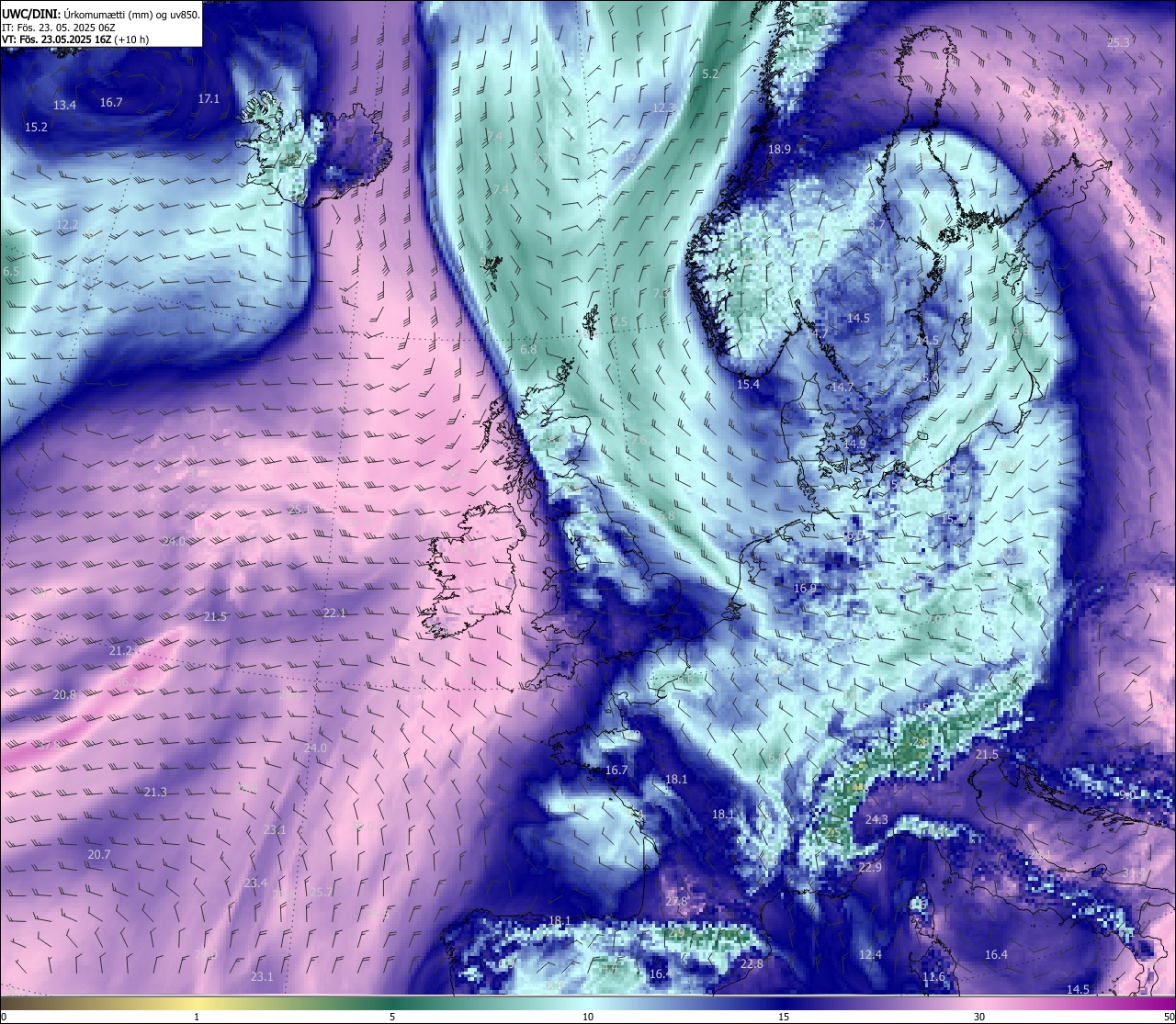Select the 'Úrkomumætti (mm) og uv850.' caption text
This screenshot has width=1176, height=1024.
(130, 14)
